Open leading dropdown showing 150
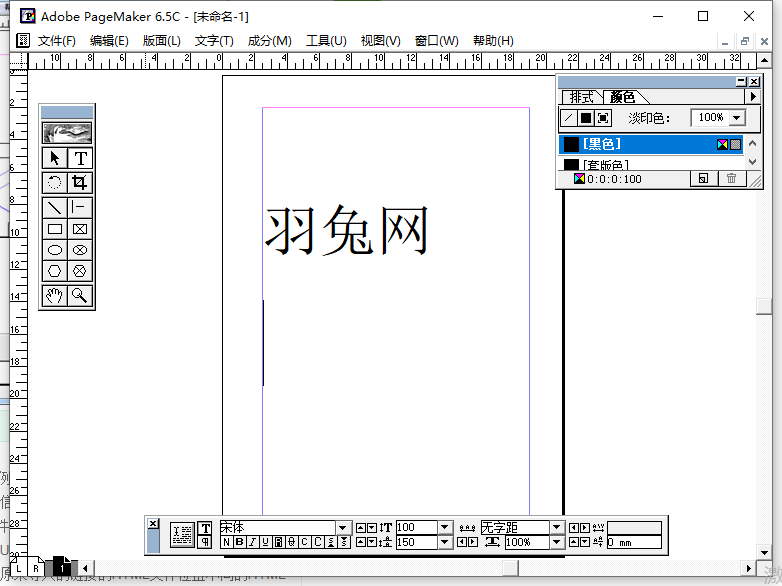The image size is (782, 586). (444, 542)
